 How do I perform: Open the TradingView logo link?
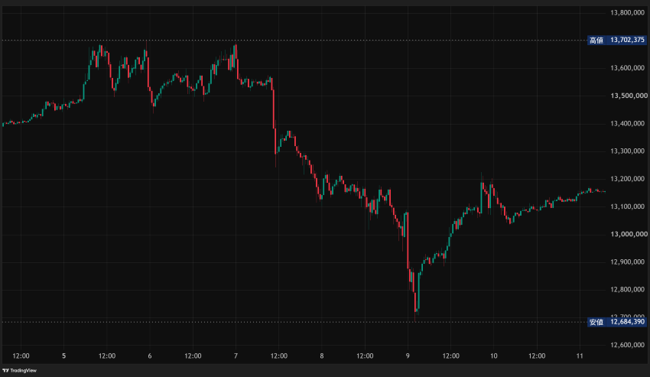[19, 370]
